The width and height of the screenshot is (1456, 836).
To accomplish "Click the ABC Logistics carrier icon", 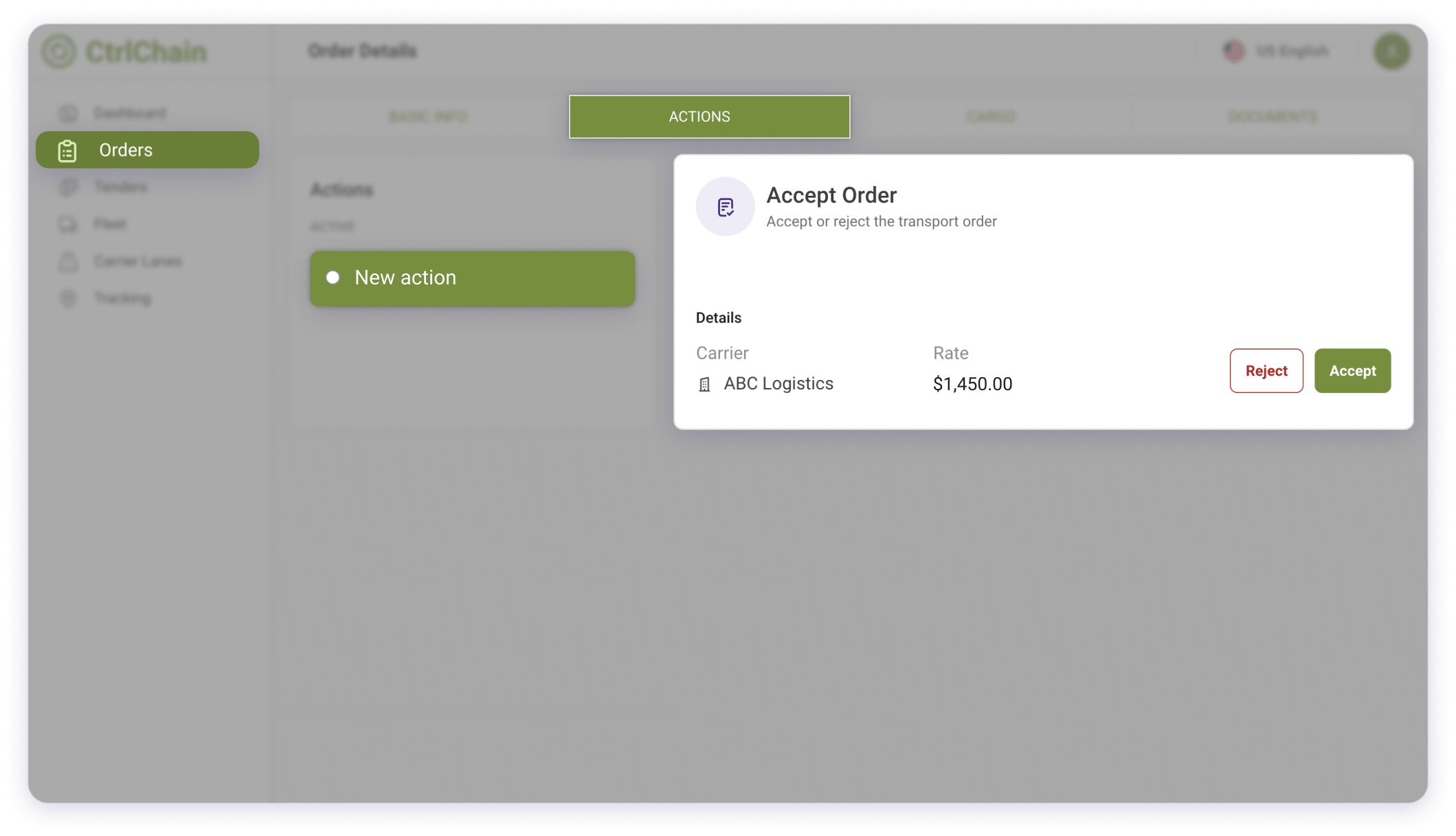I will point(704,384).
